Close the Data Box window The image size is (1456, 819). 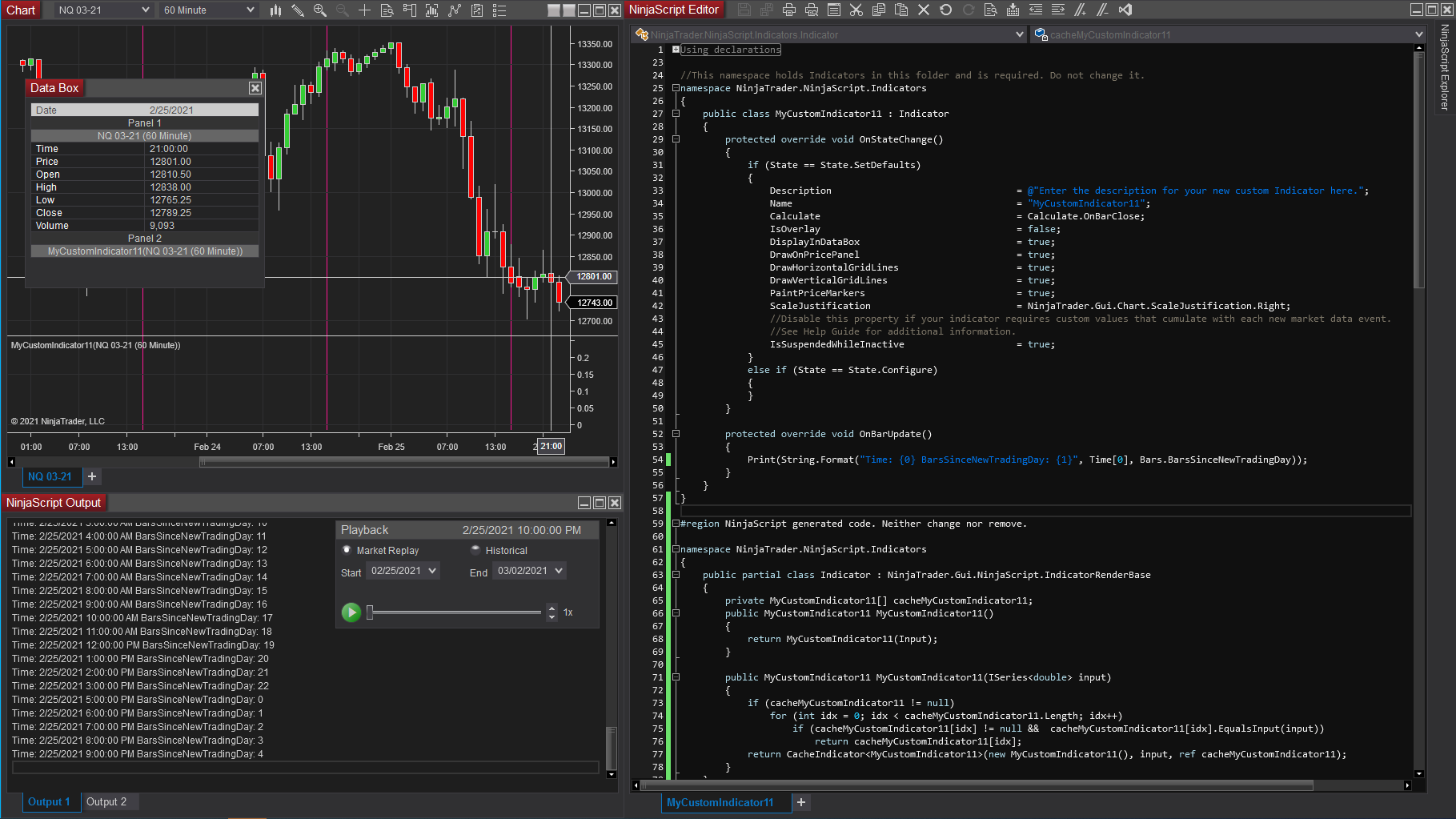pos(255,88)
